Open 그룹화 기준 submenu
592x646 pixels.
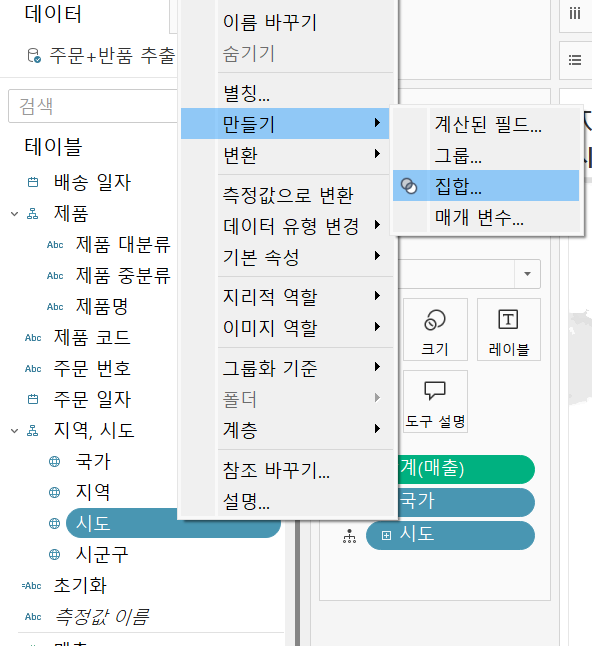[x=285, y=367]
